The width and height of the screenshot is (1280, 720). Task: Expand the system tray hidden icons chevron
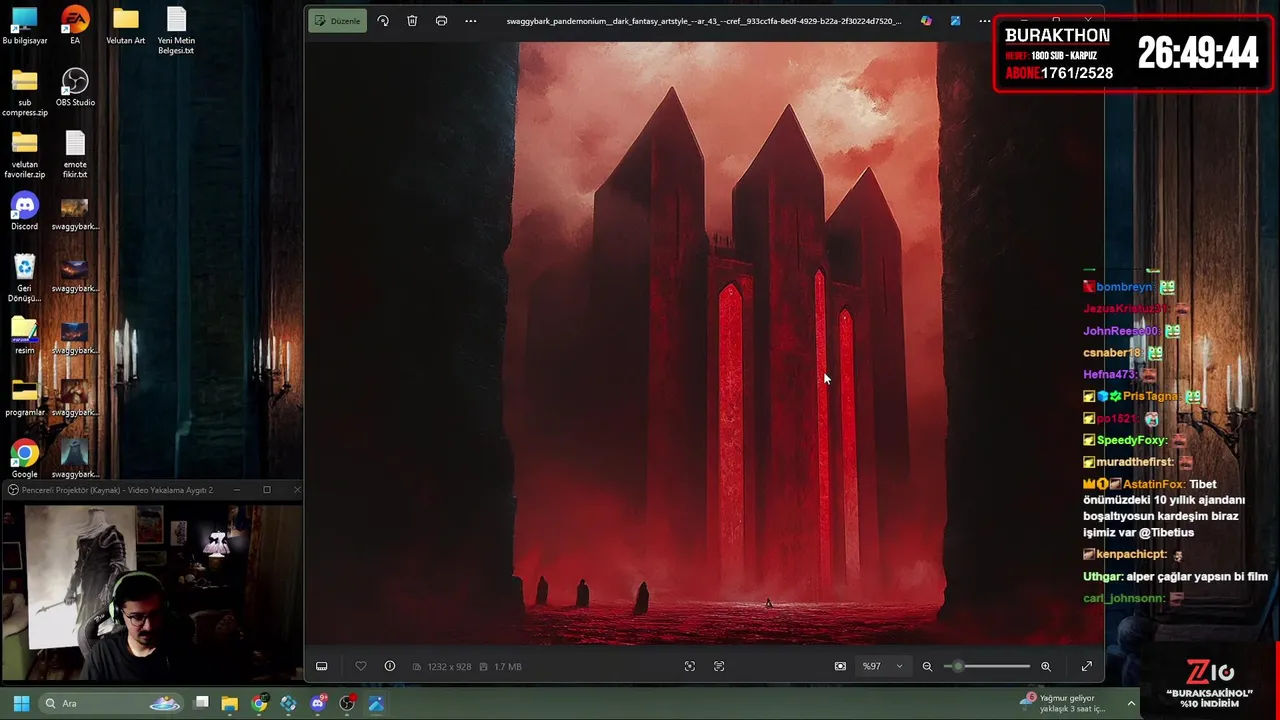point(1131,704)
